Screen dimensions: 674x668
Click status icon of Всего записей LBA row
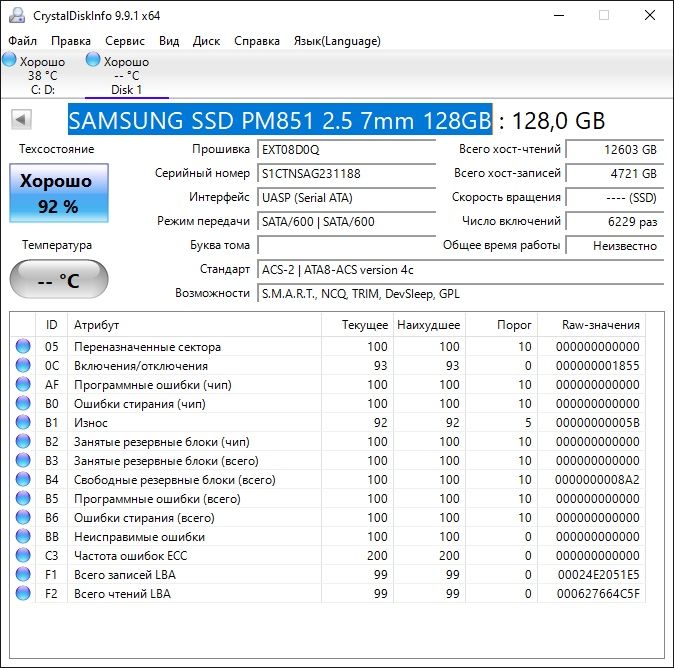(x=23, y=574)
